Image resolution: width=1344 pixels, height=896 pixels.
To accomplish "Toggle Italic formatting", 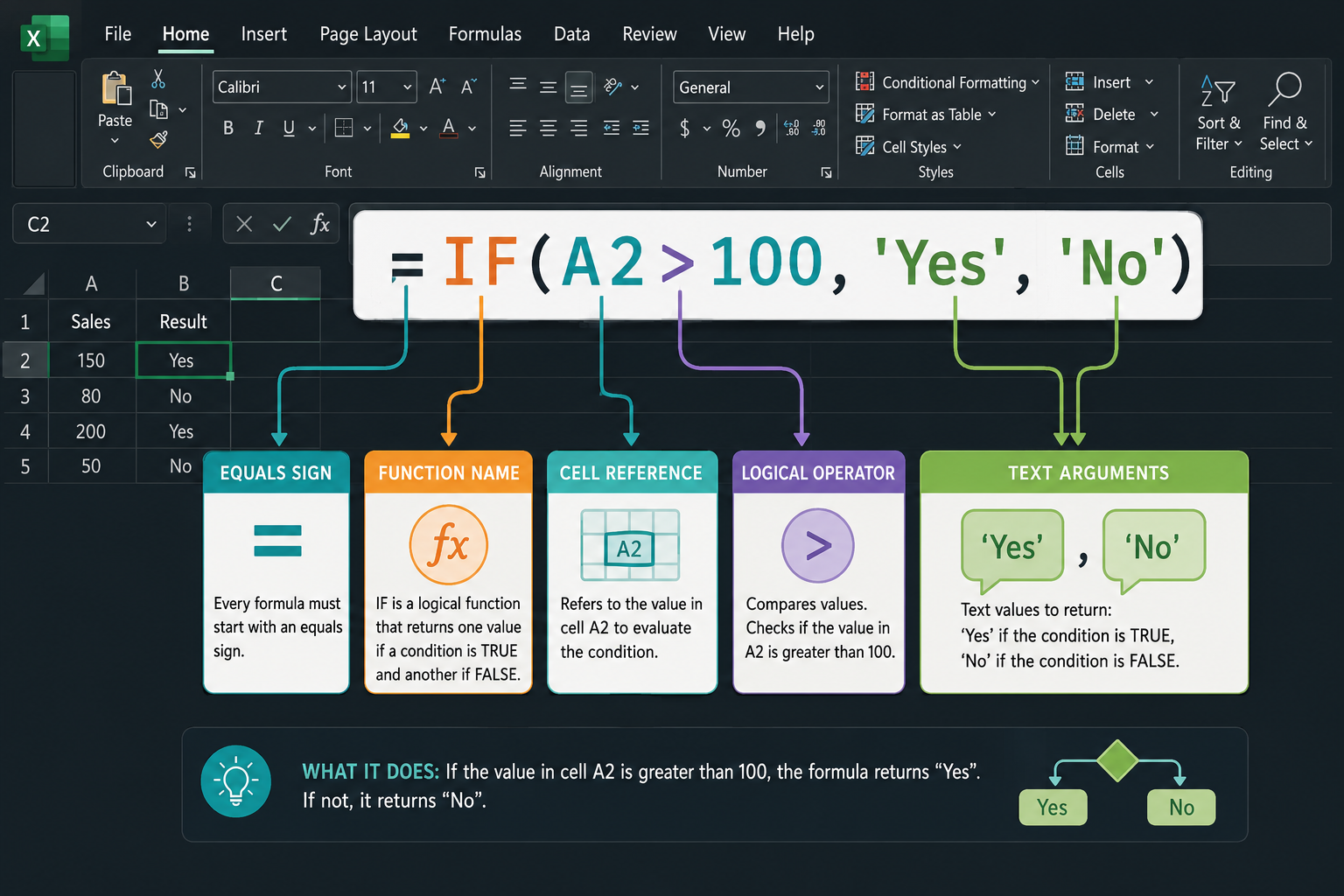I will 258,128.
